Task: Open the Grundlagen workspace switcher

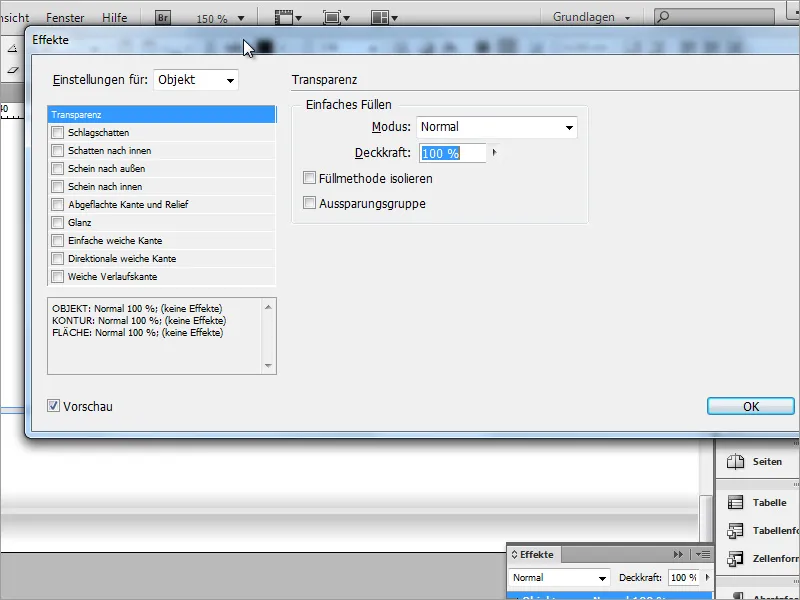Action: [x=591, y=17]
